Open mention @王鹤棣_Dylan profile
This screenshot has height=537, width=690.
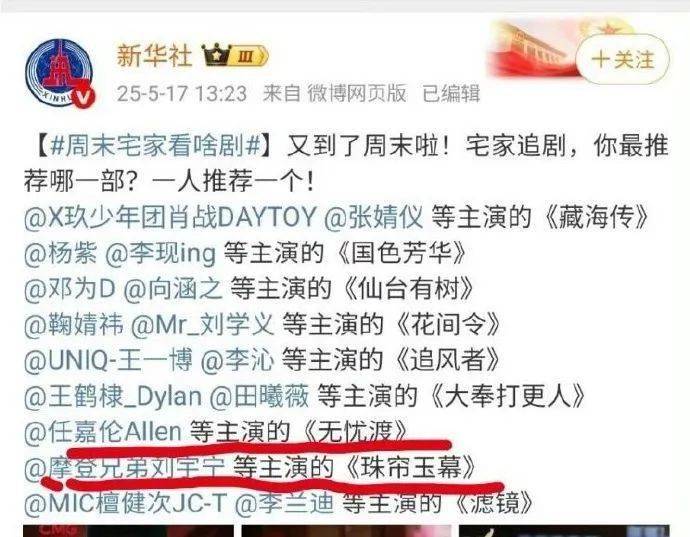point(113,397)
